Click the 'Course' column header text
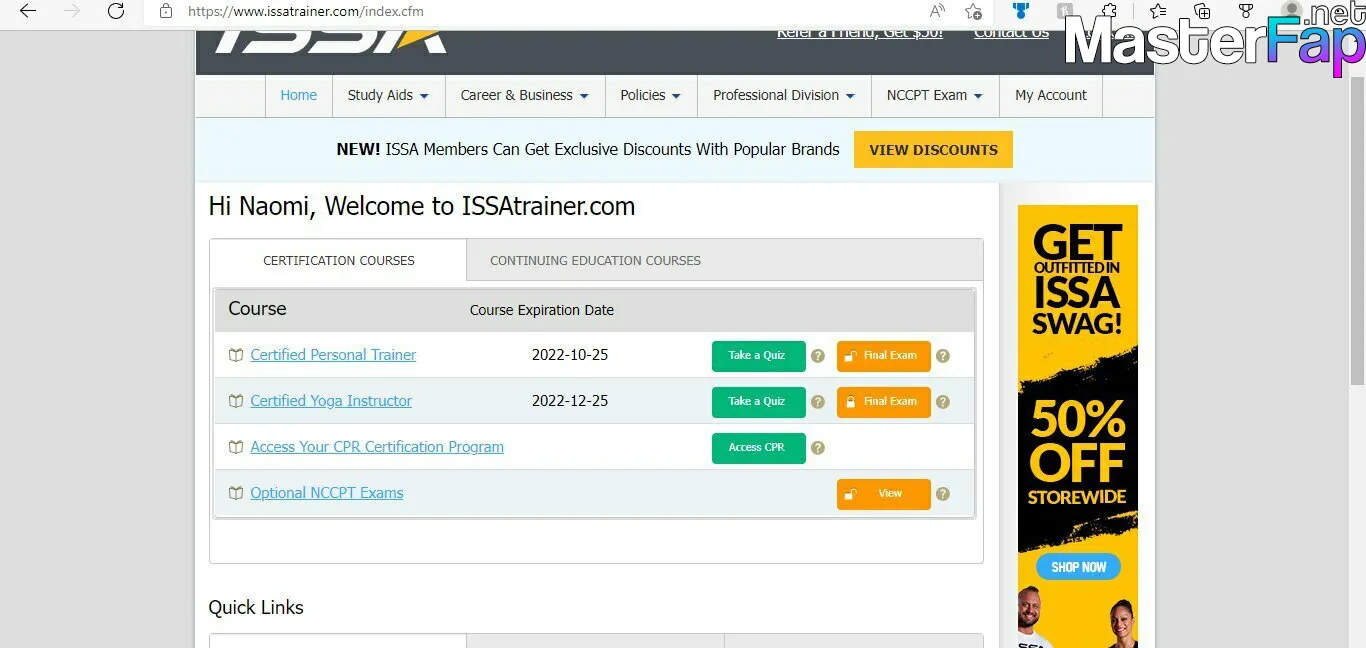The height and width of the screenshot is (648, 1366). click(257, 309)
